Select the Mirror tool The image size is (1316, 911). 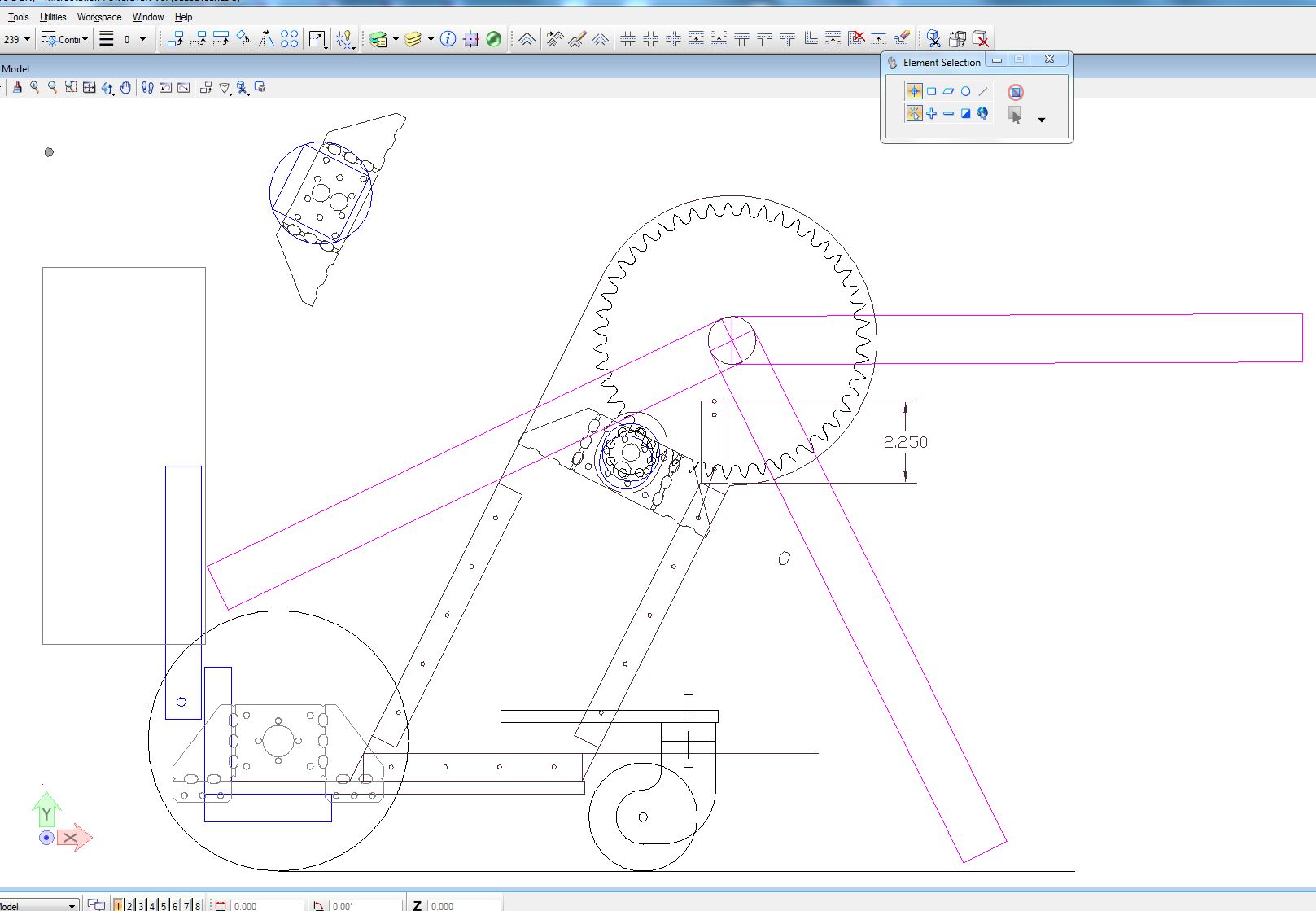tap(266, 39)
